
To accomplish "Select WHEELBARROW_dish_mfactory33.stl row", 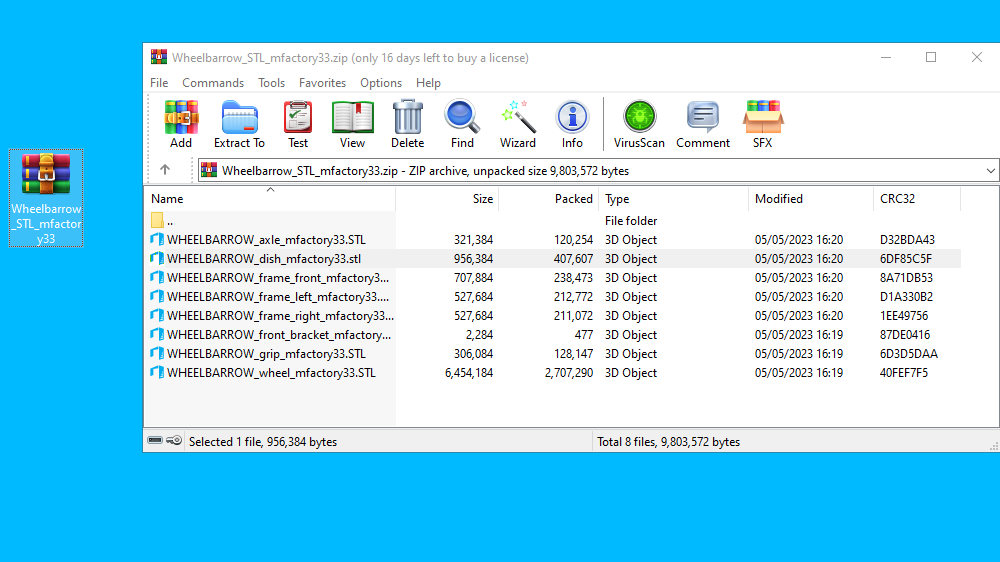I will [552, 259].
